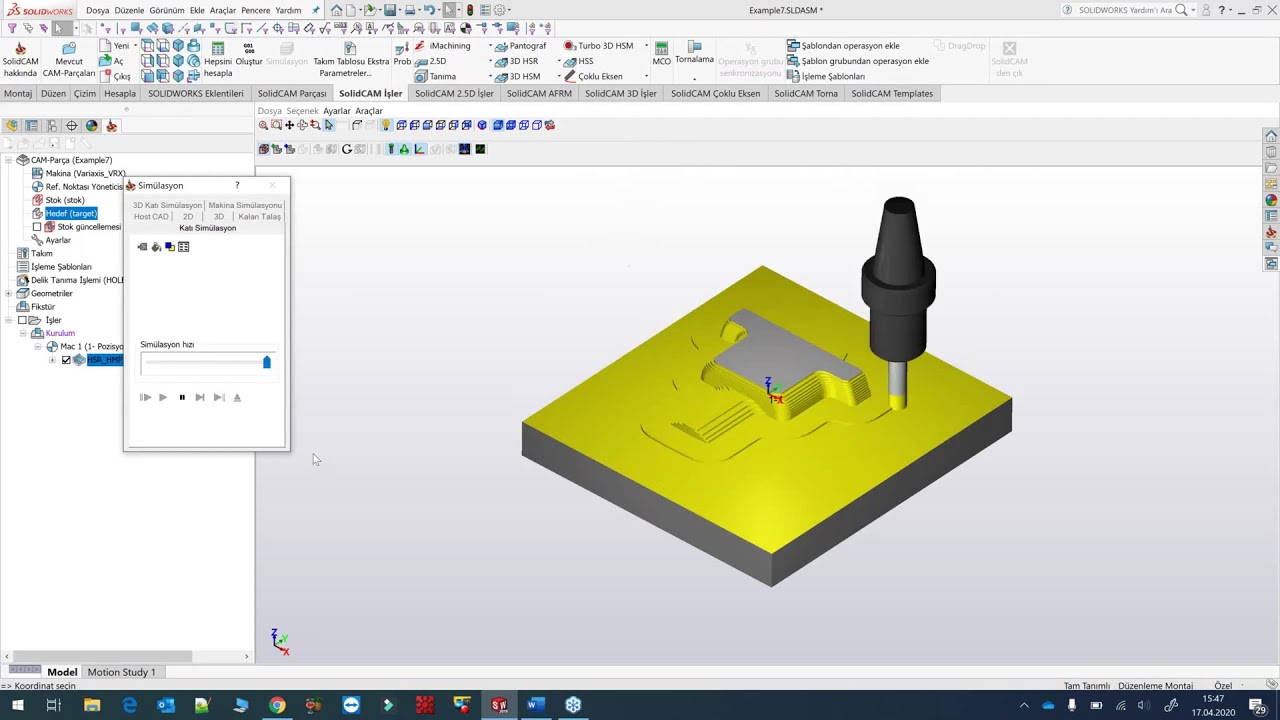Click the Çıkış exit button

[x=116, y=76]
